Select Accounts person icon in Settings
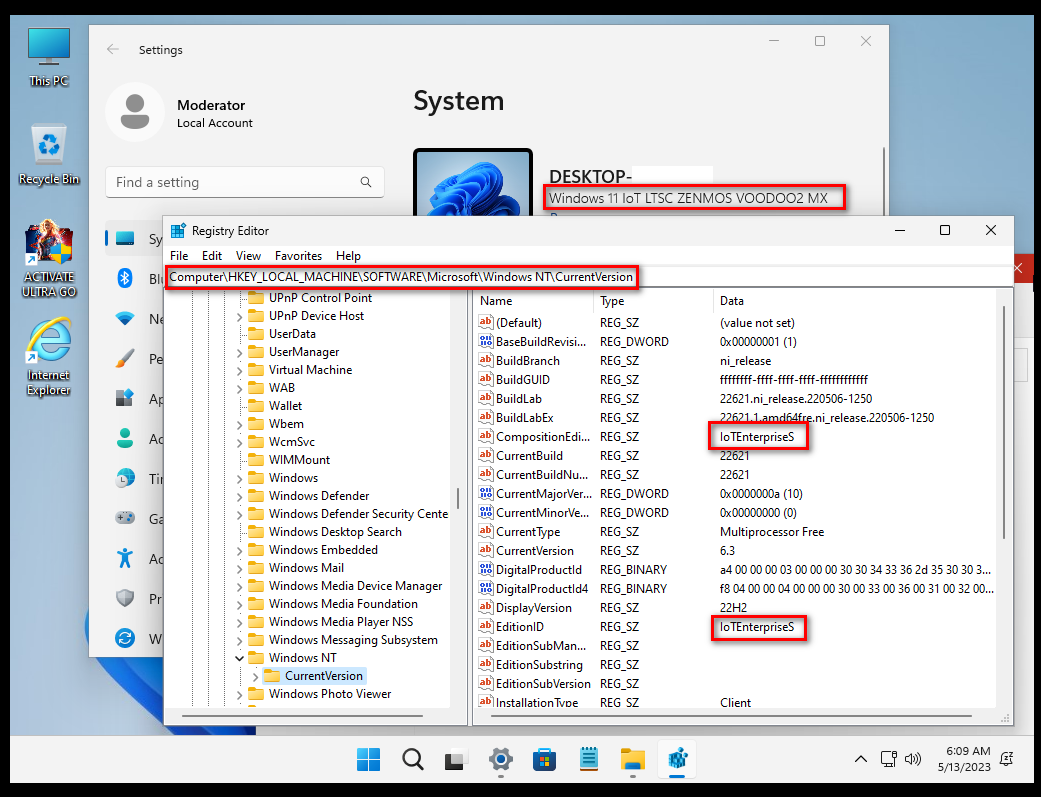 [x=125, y=438]
